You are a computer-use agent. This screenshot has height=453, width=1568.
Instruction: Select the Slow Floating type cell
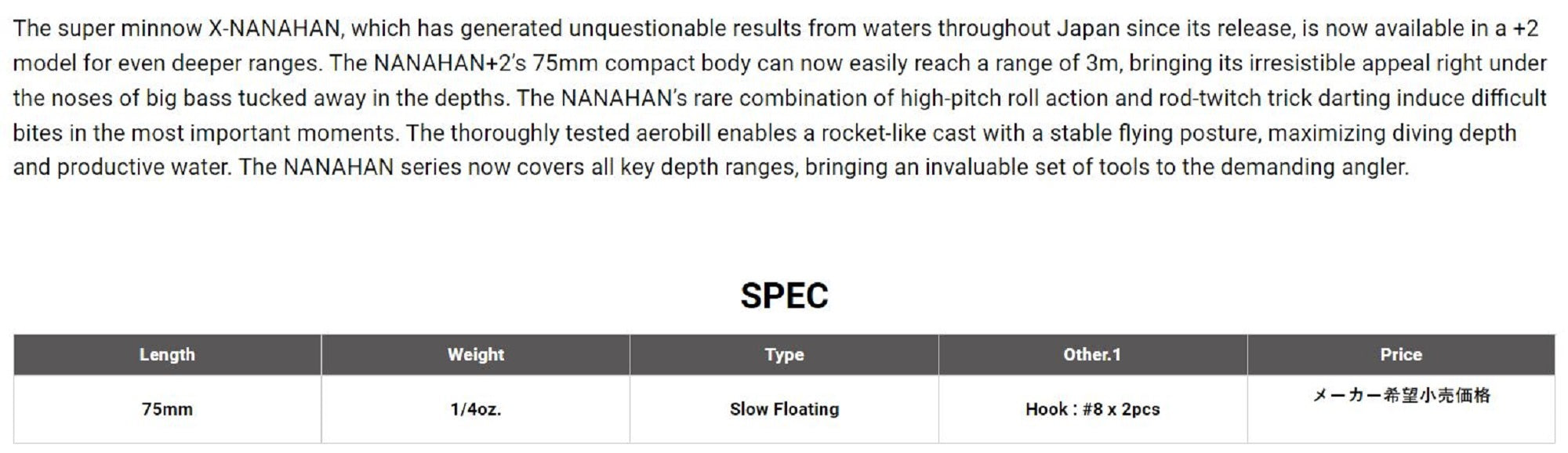pos(784,409)
